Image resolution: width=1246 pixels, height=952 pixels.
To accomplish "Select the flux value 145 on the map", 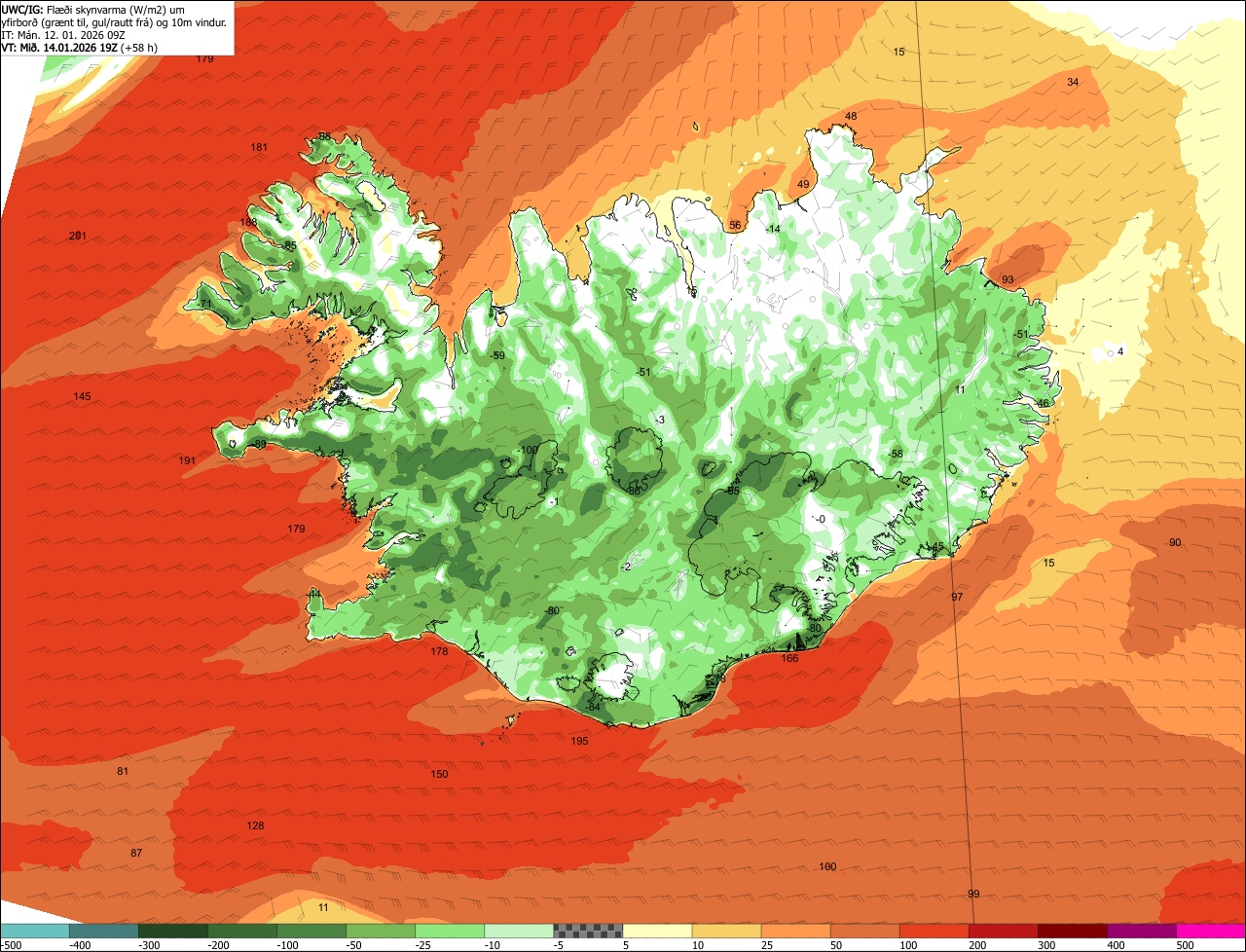I will pyautogui.click(x=82, y=396).
